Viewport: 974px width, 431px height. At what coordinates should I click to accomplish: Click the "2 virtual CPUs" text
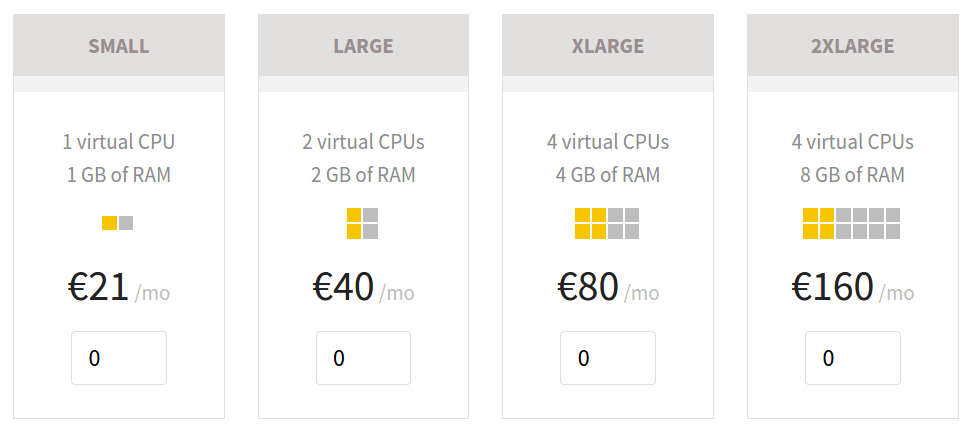point(363,142)
